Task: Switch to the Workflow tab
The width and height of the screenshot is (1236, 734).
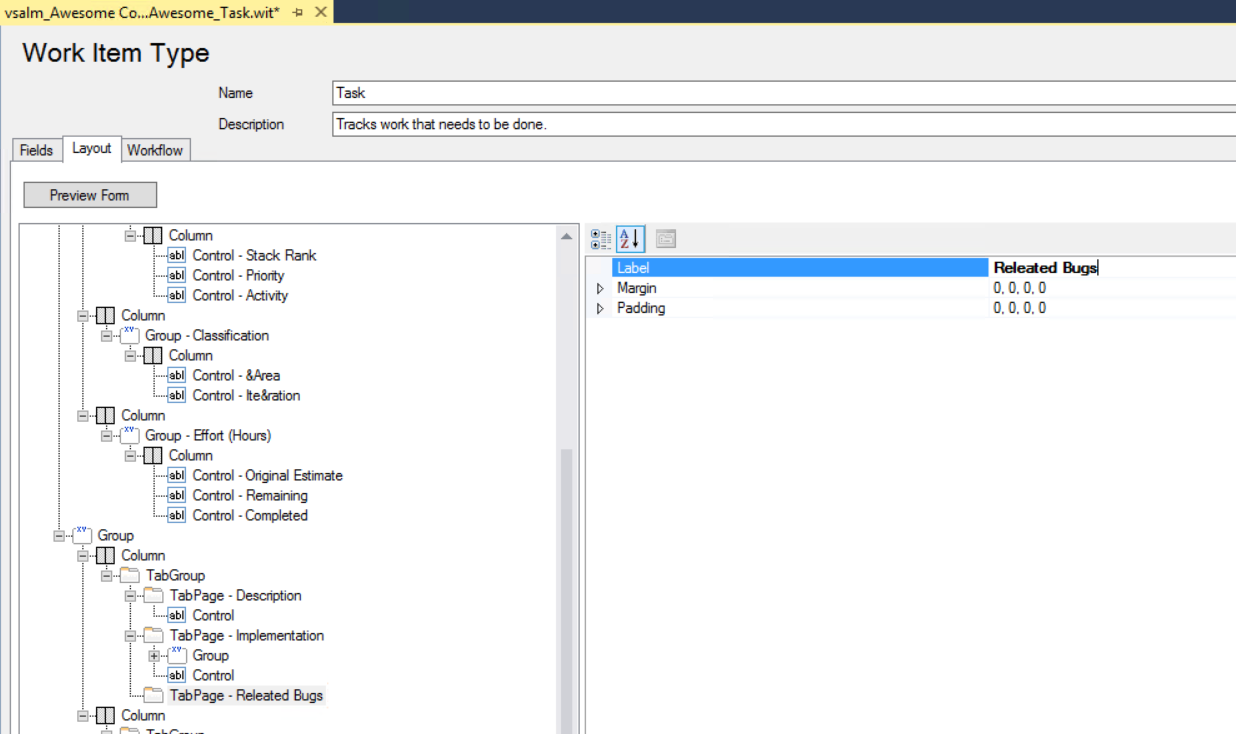Action: pos(155,150)
